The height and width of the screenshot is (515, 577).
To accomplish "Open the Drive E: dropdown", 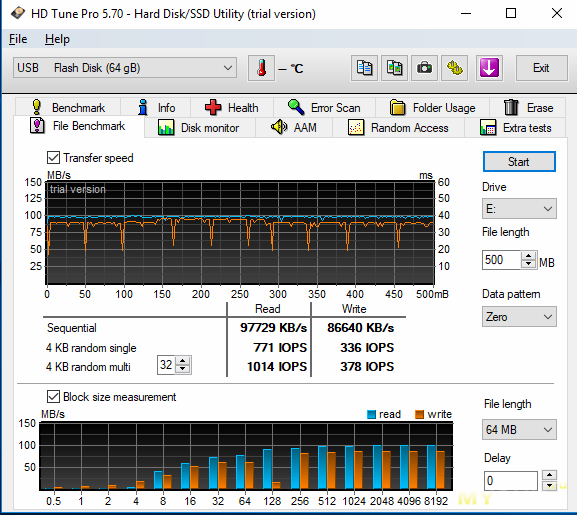I will coord(519,209).
